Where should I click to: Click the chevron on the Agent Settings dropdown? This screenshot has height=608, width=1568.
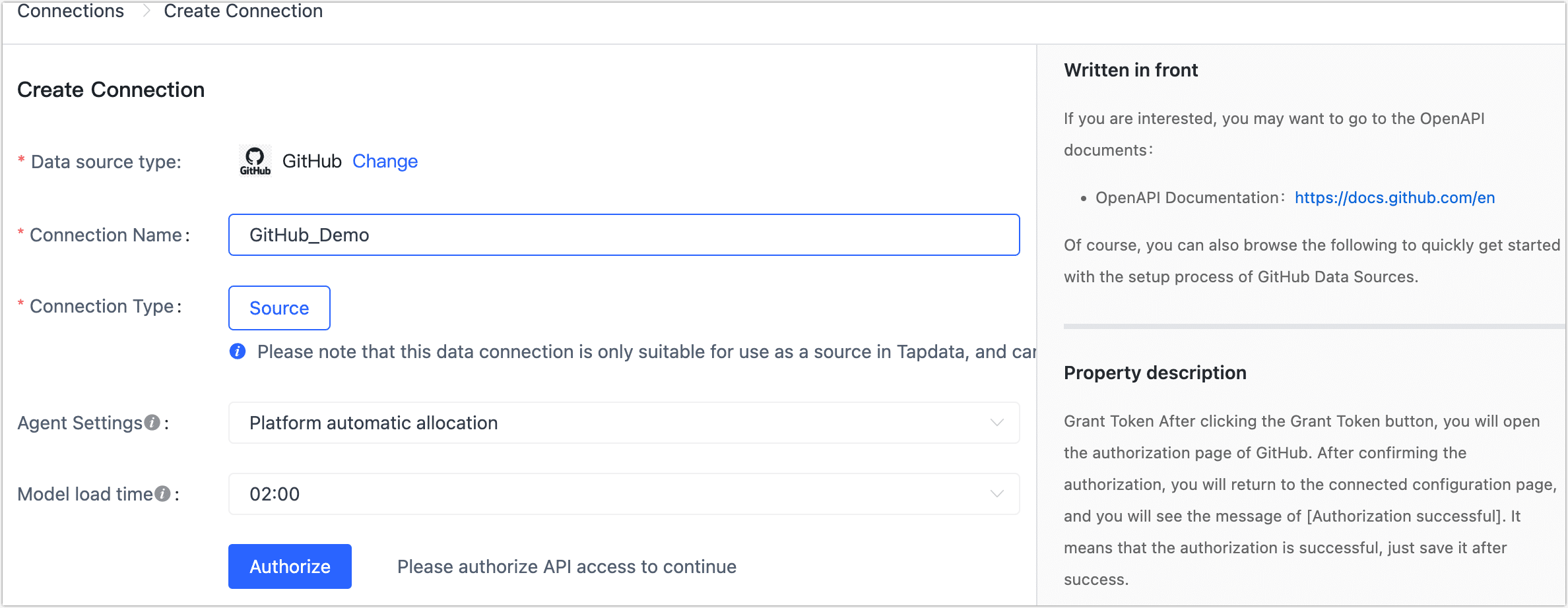996,423
